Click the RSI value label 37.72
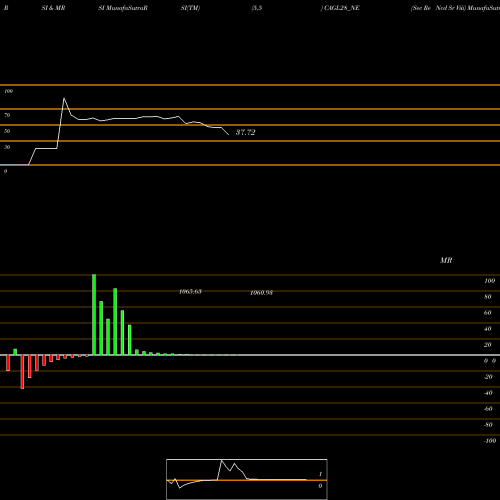The height and width of the screenshot is (500, 500). [246, 132]
